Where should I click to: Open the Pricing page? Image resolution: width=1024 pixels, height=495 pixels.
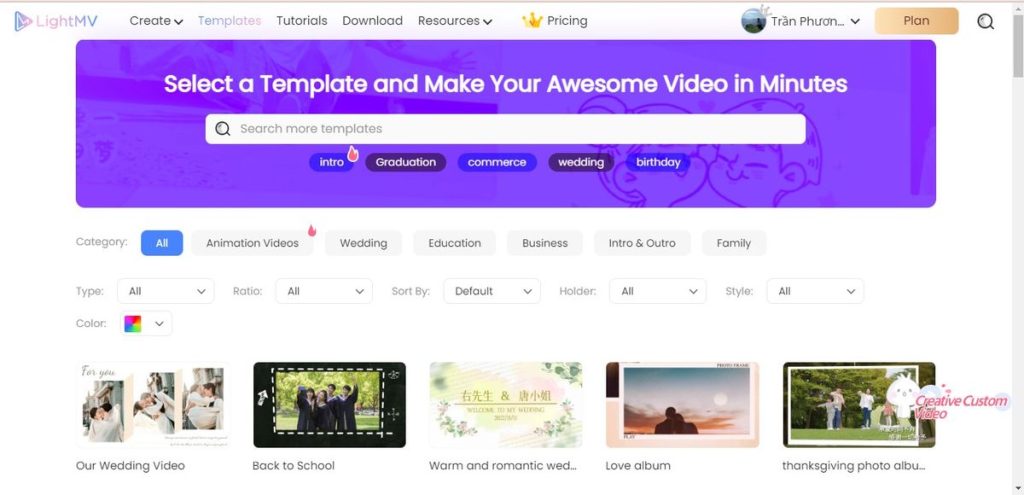tap(567, 21)
